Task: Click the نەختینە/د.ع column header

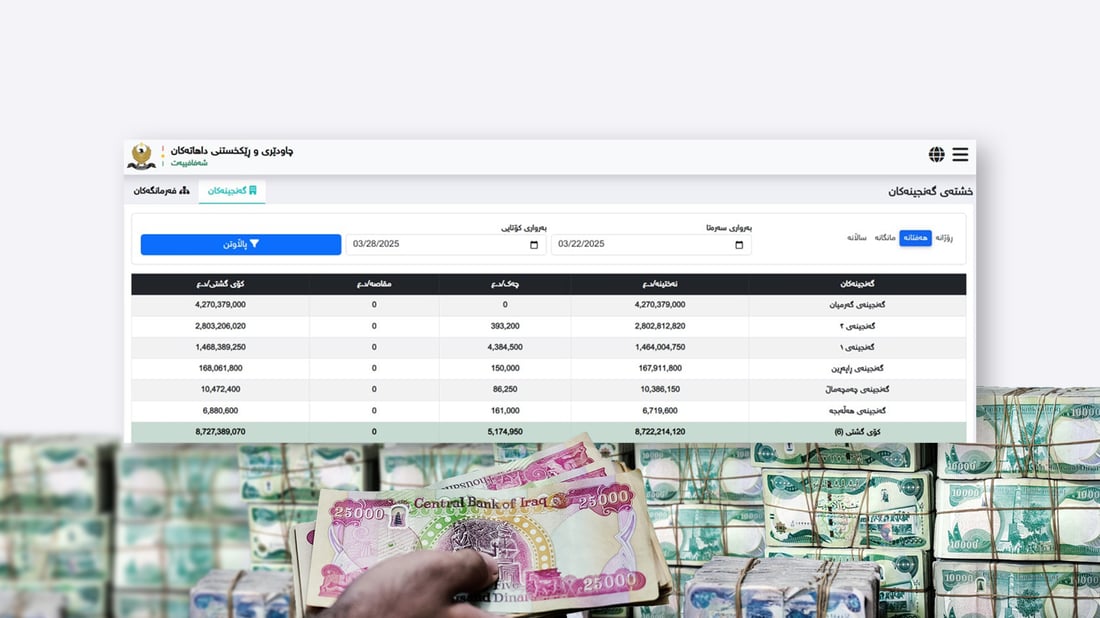Action: pyautogui.click(x=660, y=284)
